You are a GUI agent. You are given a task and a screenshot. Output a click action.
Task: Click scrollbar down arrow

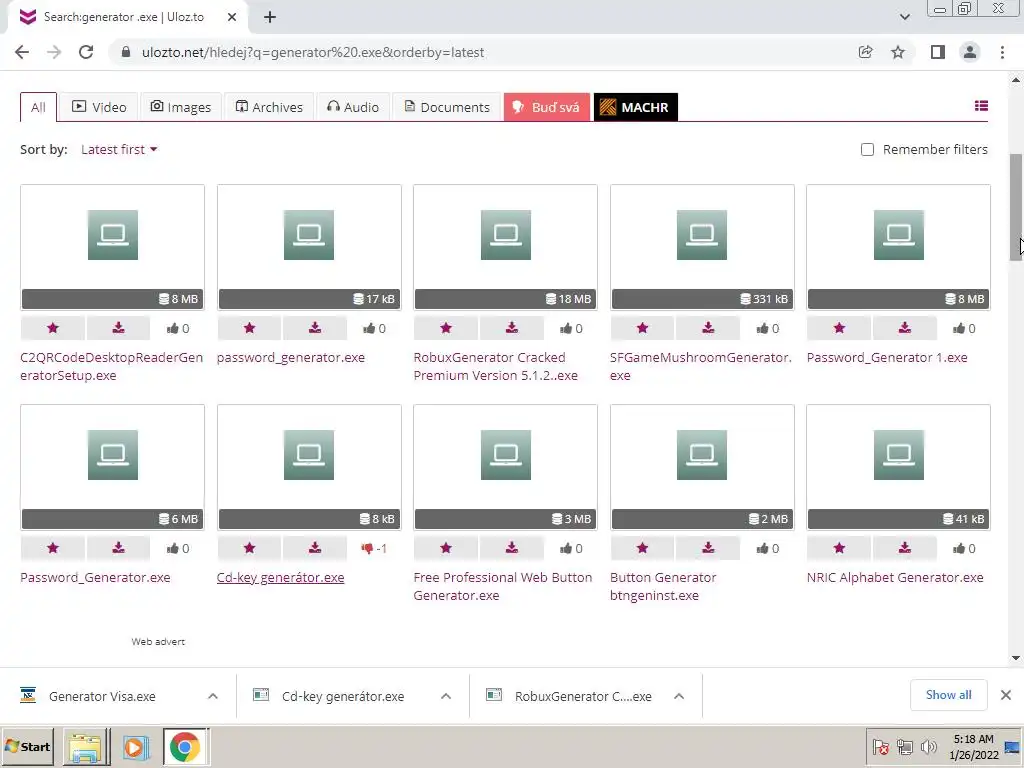(1016, 658)
